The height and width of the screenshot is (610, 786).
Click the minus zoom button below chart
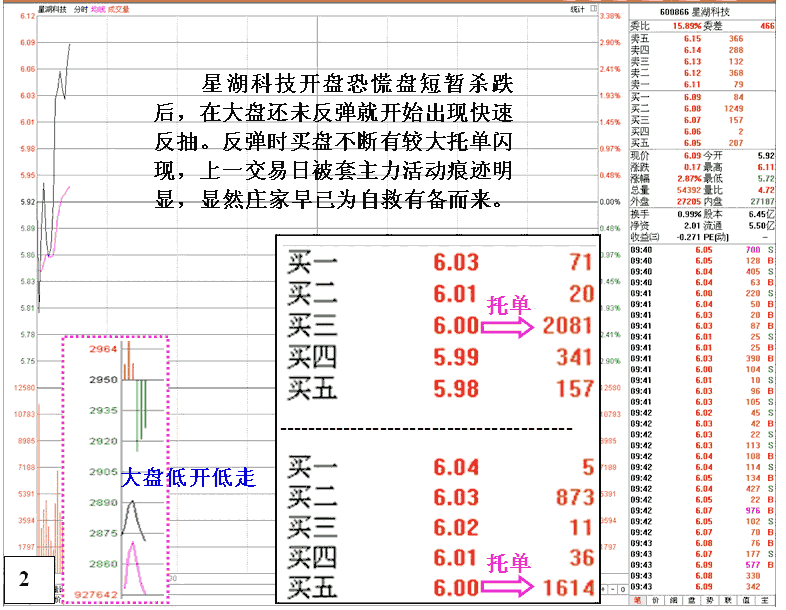613,589
